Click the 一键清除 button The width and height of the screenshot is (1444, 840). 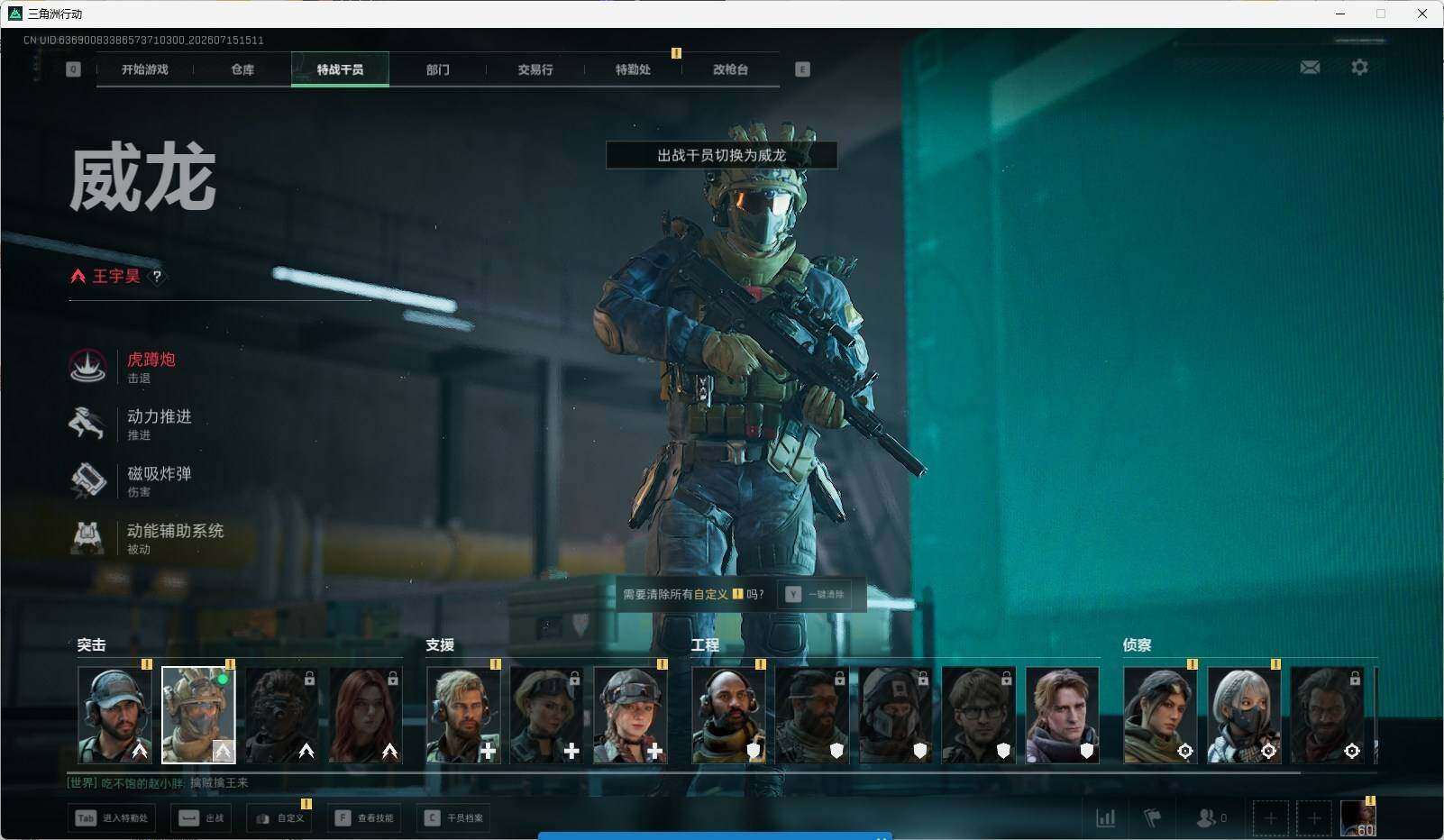click(x=815, y=595)
